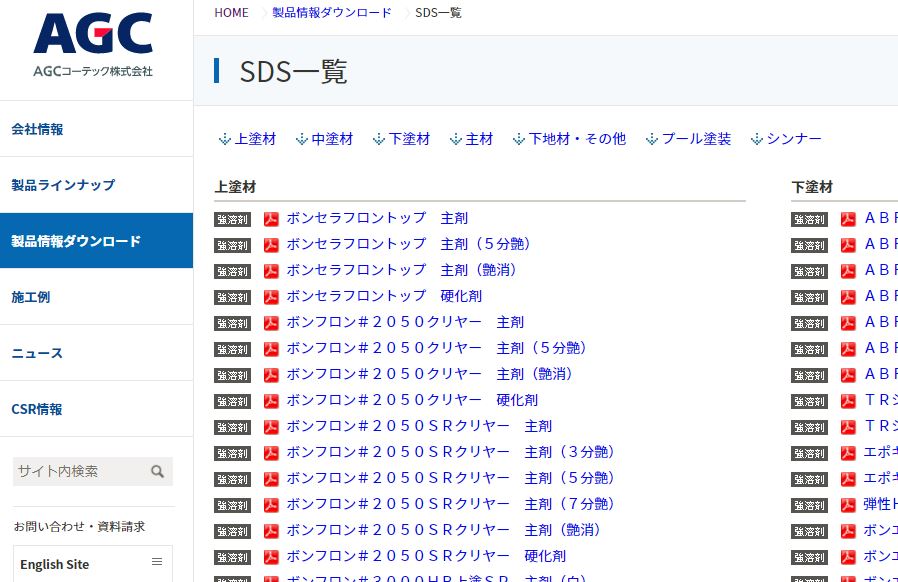Click the magnifier search icon in sidebar
The width and height of the screenshot is (898, 582).
[x=157, y=472]
